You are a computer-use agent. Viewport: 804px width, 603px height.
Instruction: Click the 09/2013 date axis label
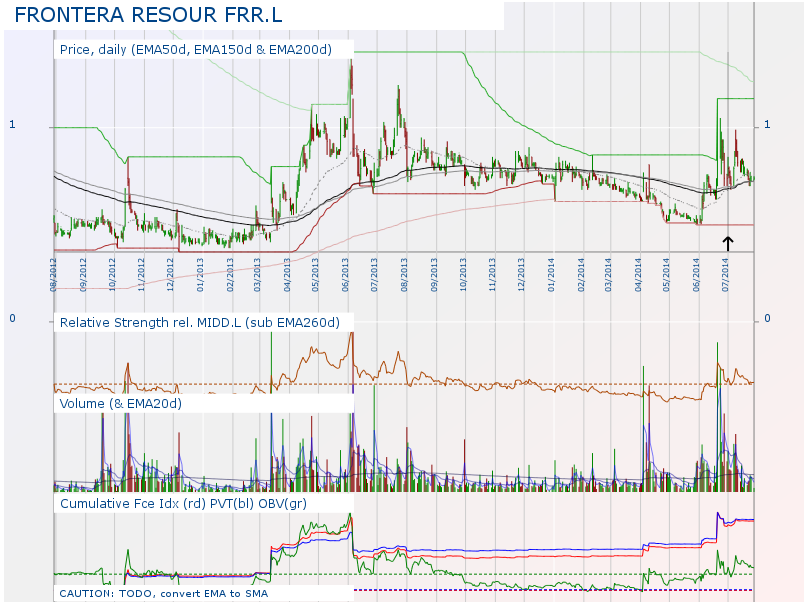click(434, 275)
